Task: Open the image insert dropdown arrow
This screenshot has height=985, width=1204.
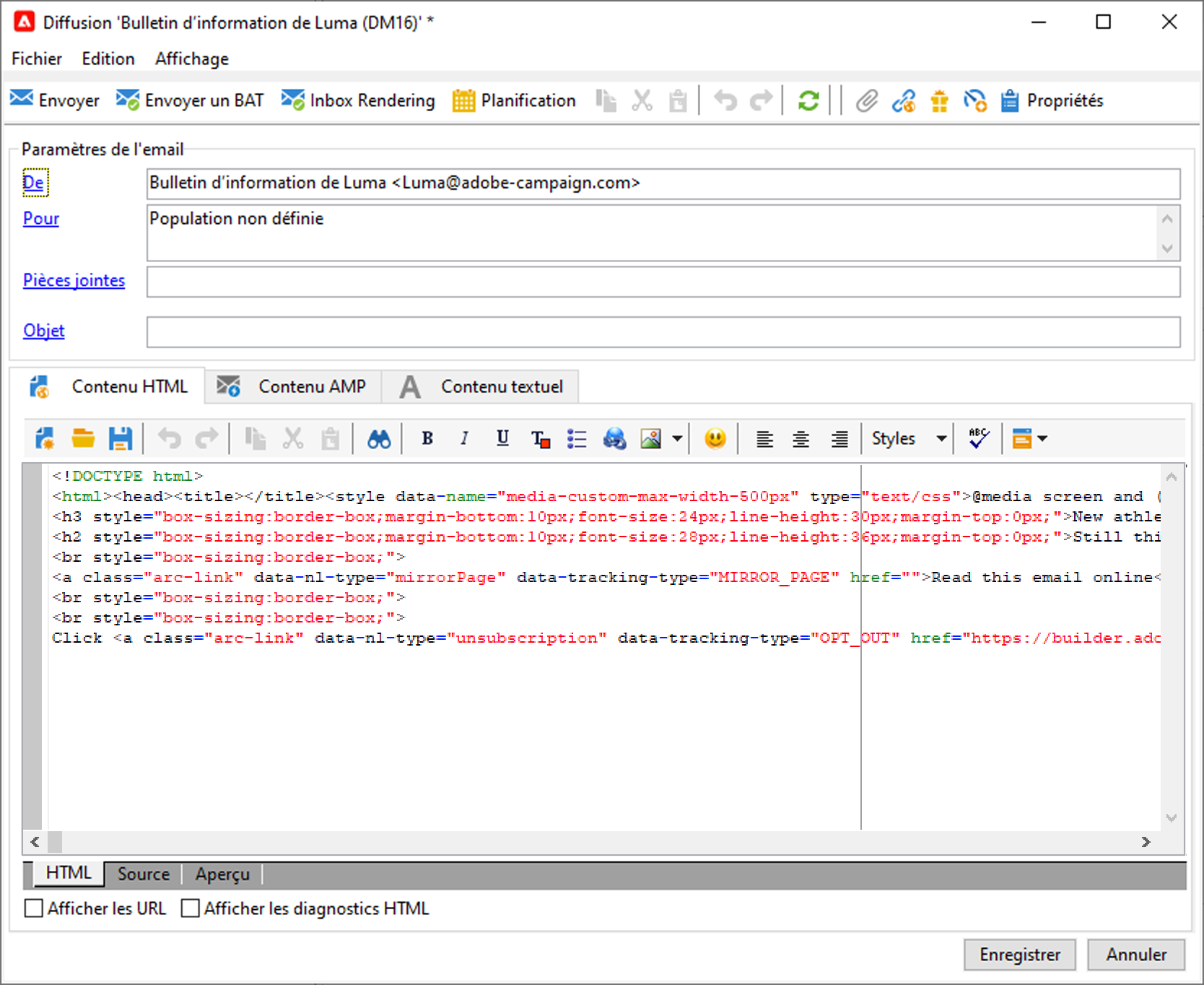Action: coord(677,438)
